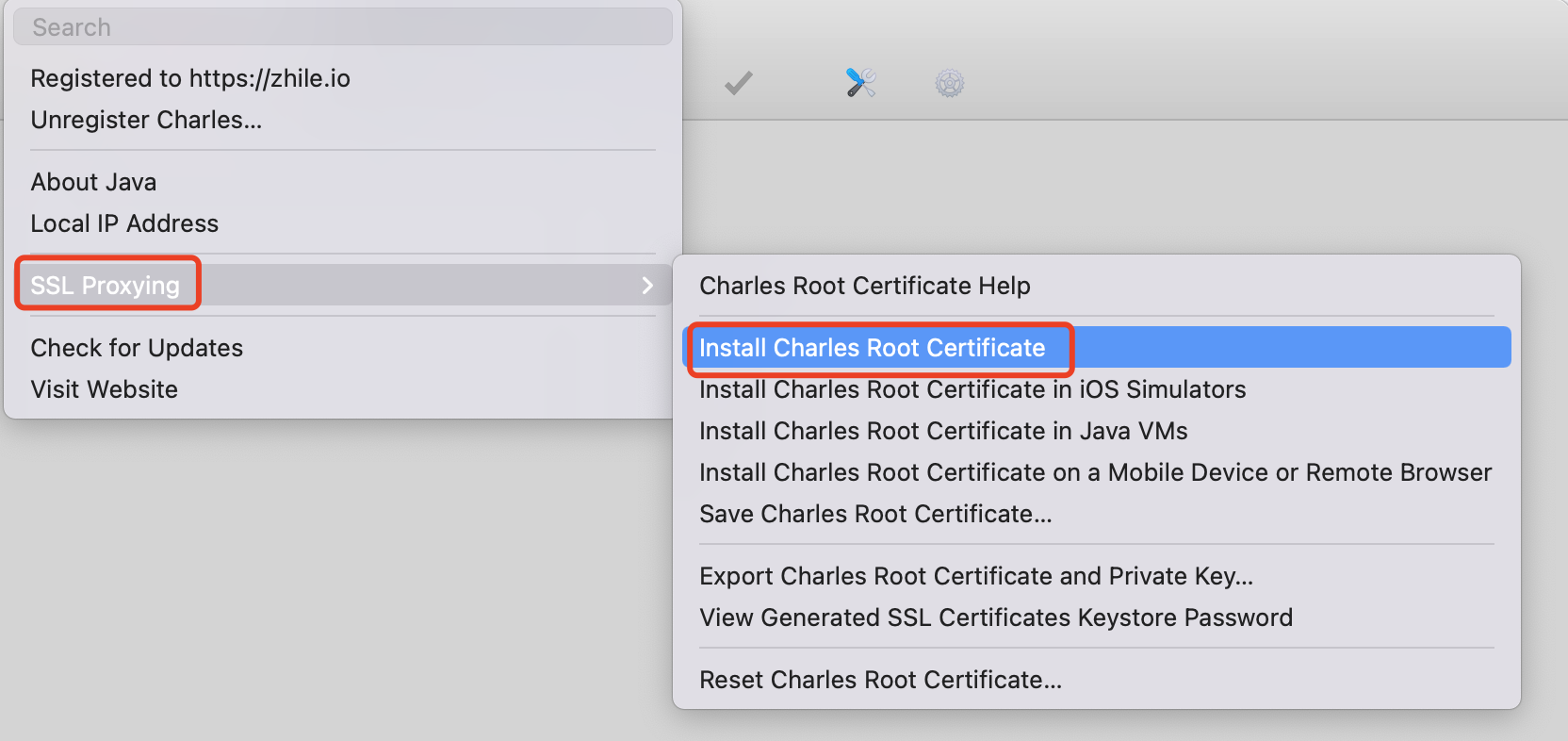Export Charles Root Certificate and Private Key

tap(975, 576)
